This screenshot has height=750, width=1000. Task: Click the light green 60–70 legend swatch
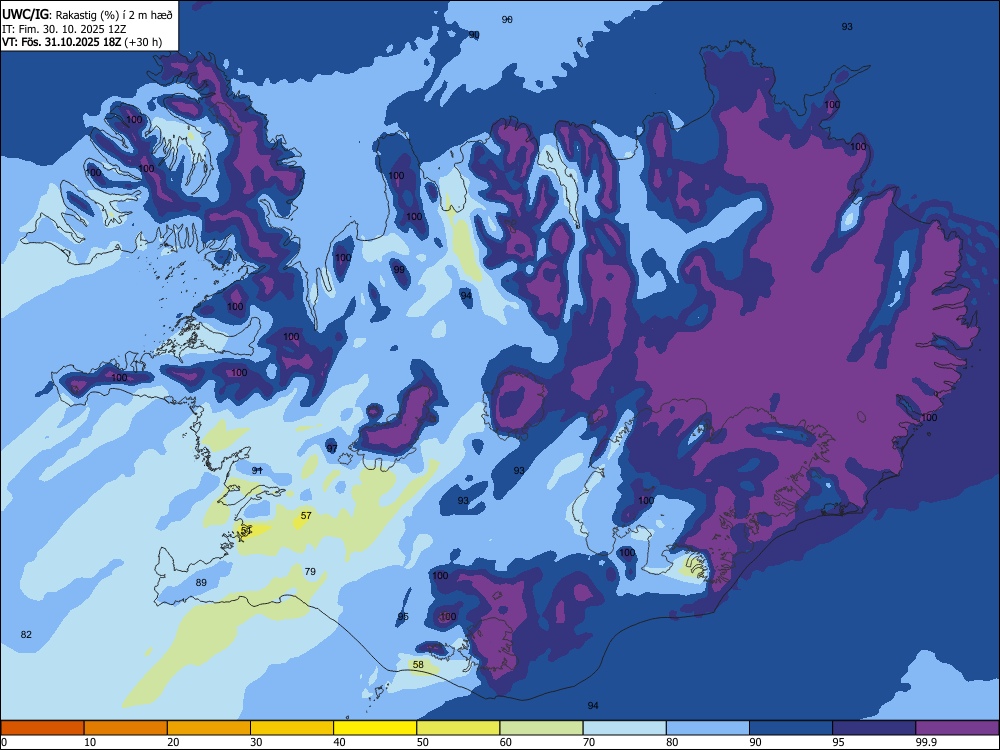[541, 728]
